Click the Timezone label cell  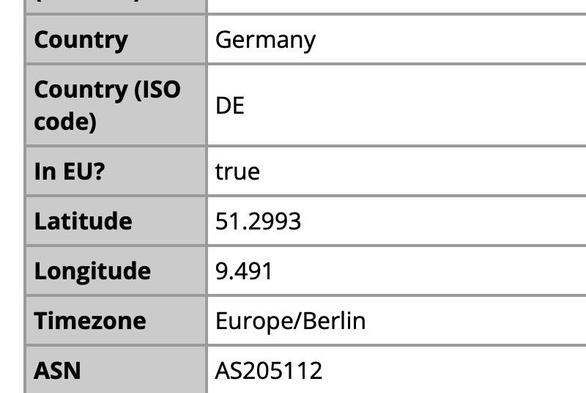coord(115,321)
